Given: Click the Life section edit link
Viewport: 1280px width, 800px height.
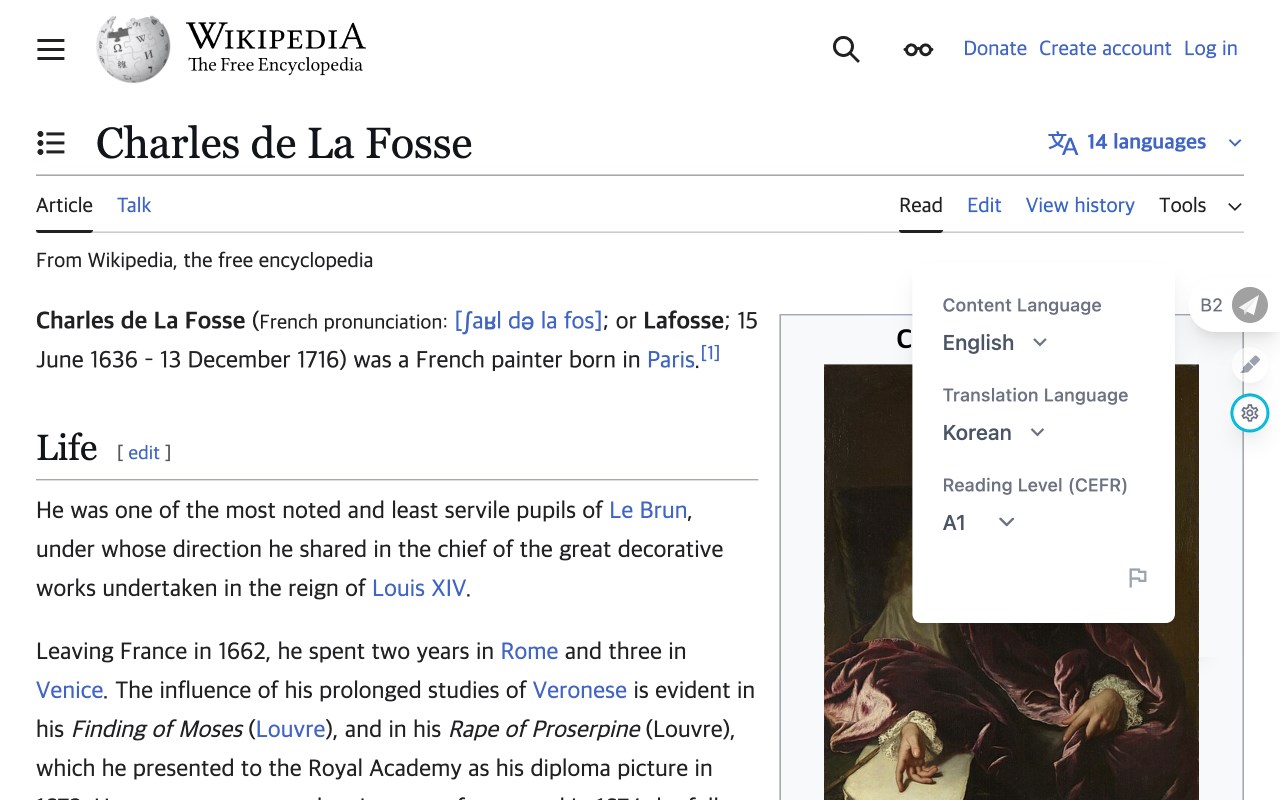Looking at the screenshot, I should (144, 452).
